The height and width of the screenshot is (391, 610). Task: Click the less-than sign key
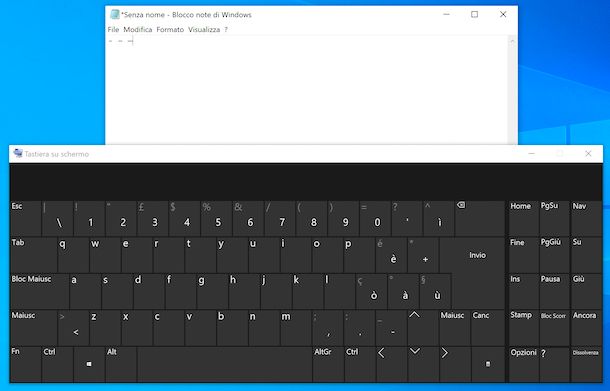[x=73, y=328]
